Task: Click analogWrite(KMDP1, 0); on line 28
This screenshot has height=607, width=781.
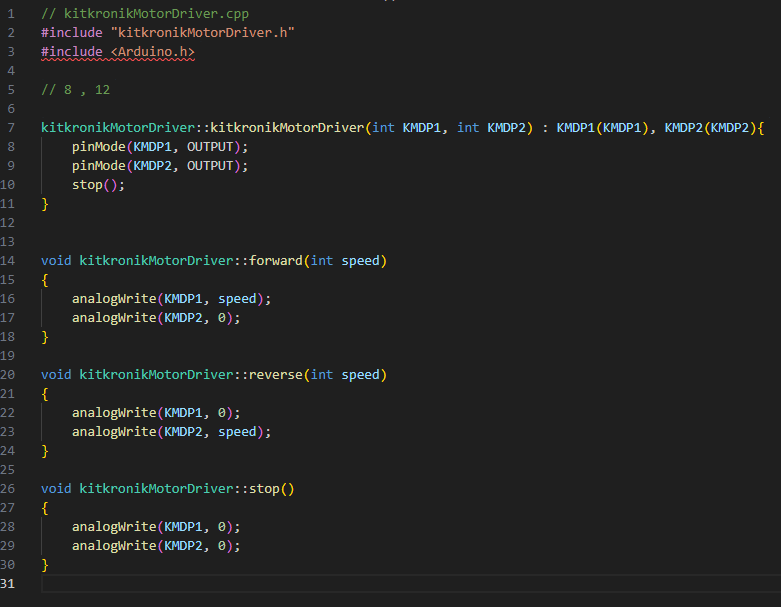Action: point(156,527)
